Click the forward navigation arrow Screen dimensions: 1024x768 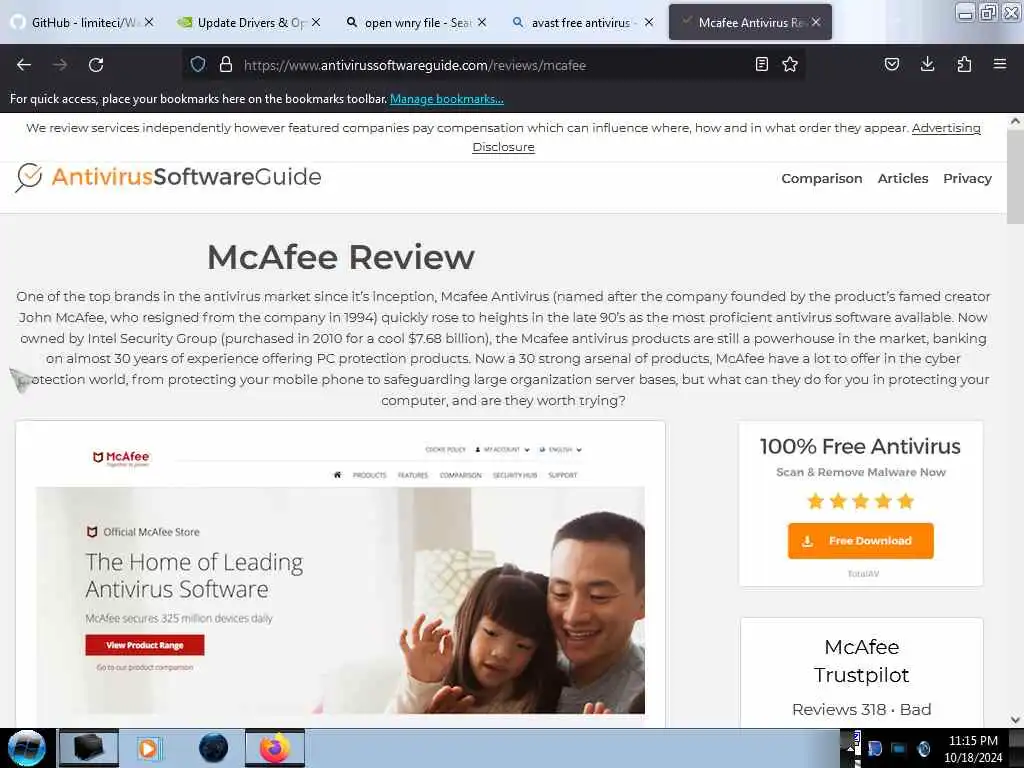(60, 65)
